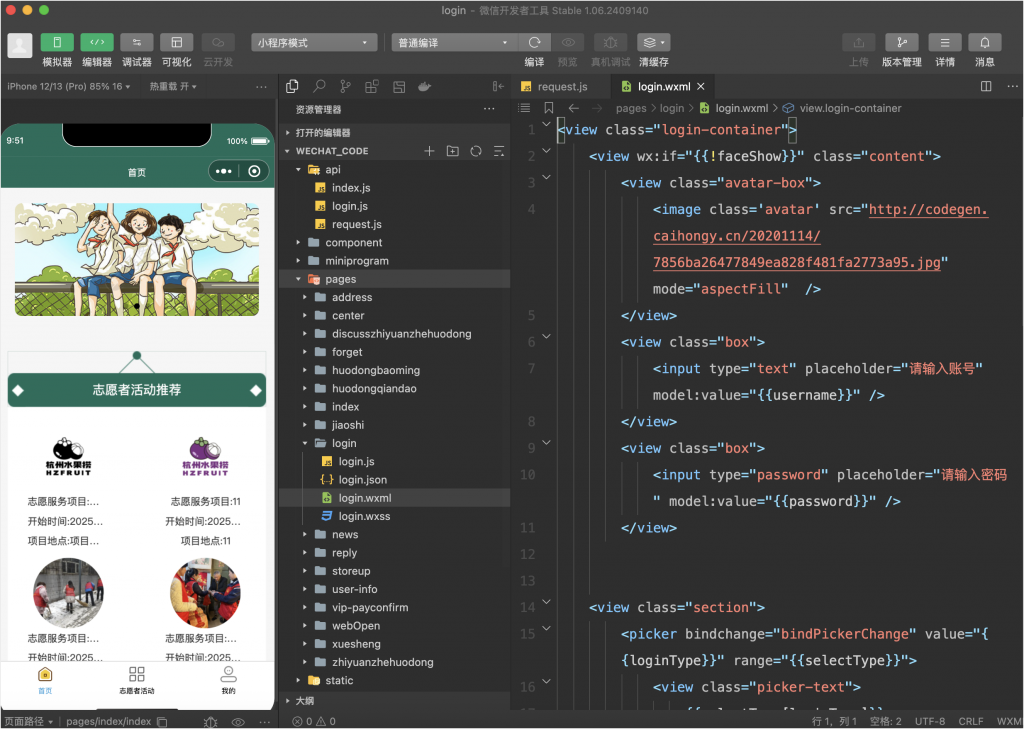Select 志愿者活动 tab in simulator bottom bar
The image size is (1024, 729).
[137, 679]
